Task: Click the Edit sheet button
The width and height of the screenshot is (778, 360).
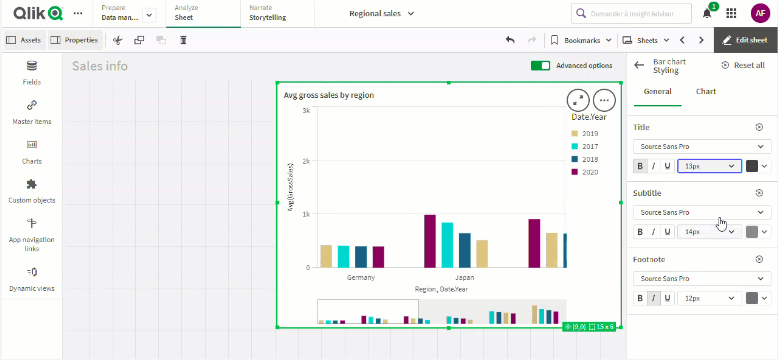Action: (x=746, y=40)
